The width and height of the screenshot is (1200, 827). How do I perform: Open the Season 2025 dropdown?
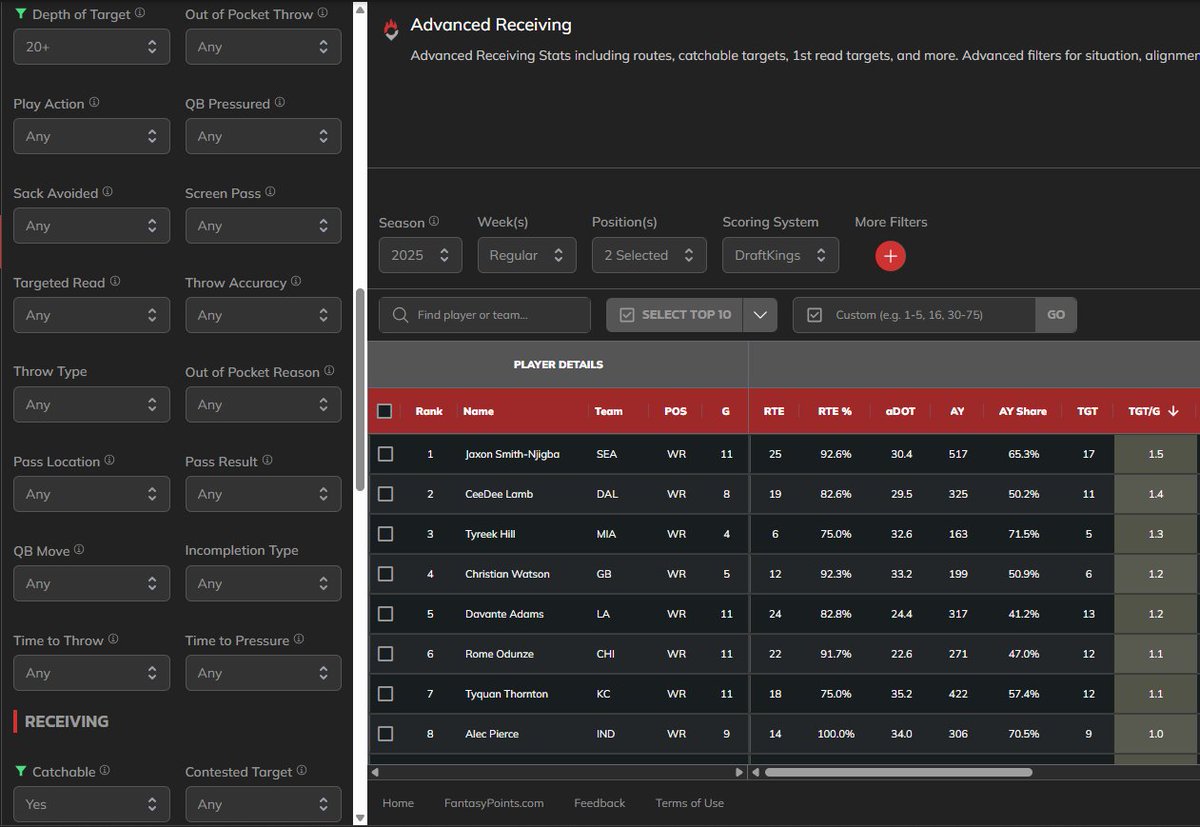(420, 255)
